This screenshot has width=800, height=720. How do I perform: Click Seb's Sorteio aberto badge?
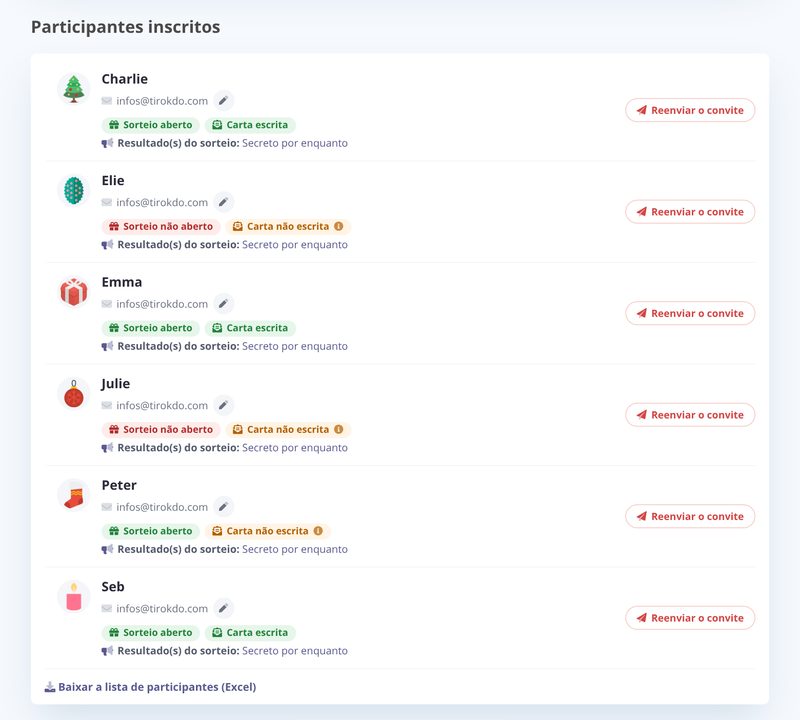point(151,633)
